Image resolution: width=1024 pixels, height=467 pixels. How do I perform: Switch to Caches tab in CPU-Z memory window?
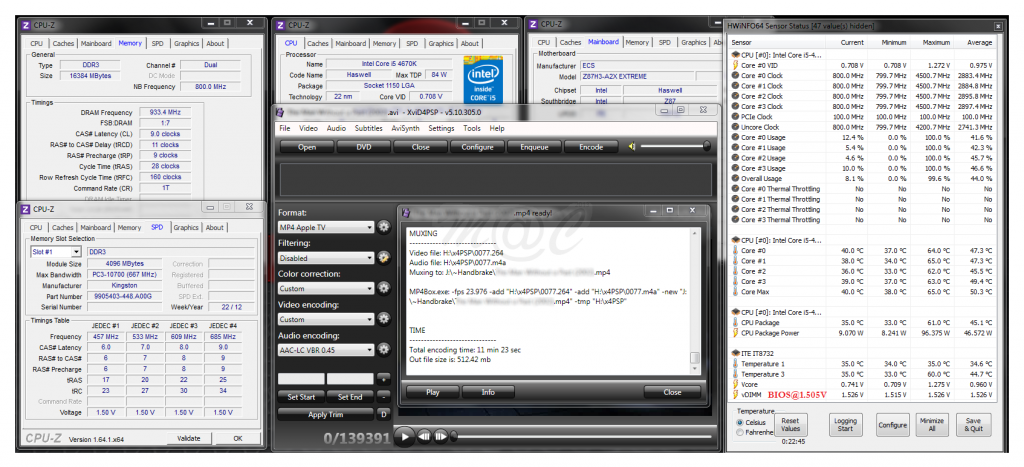63,43
